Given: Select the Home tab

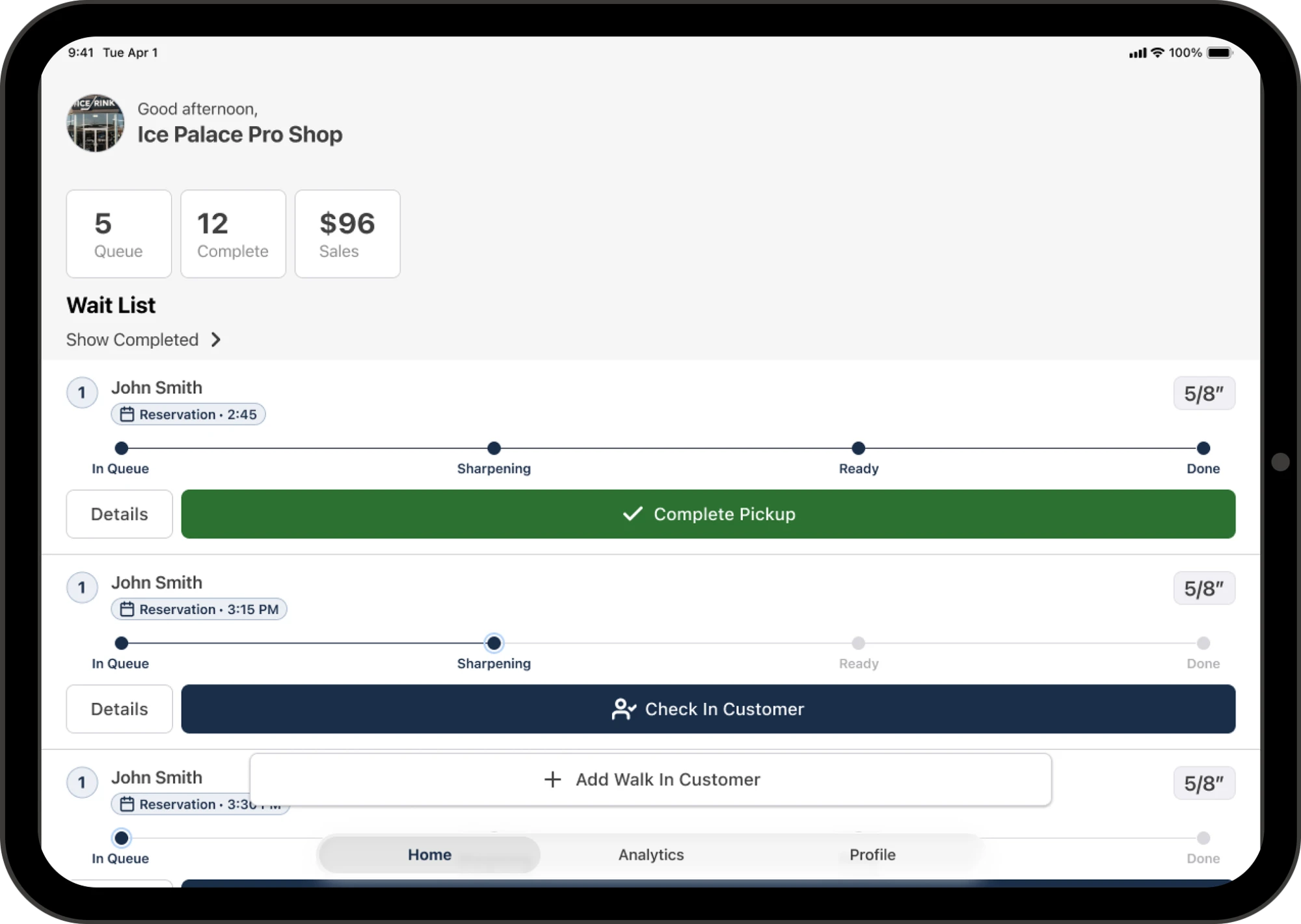Looking at the screenshot, I should pos(429,854).
